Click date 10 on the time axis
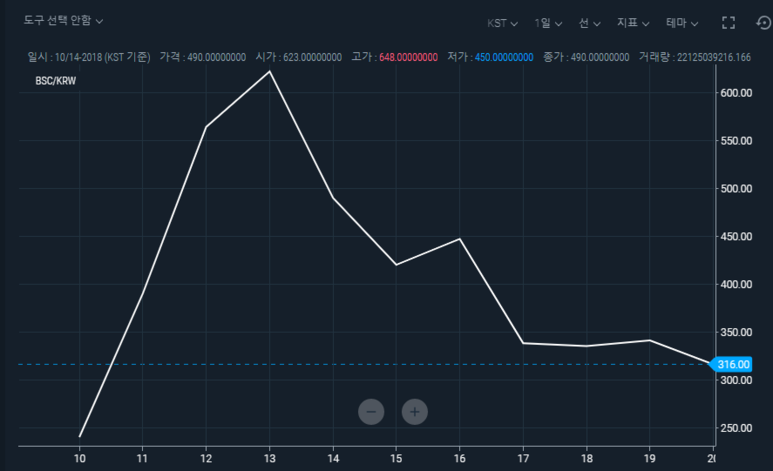 (x=80, y=459)
